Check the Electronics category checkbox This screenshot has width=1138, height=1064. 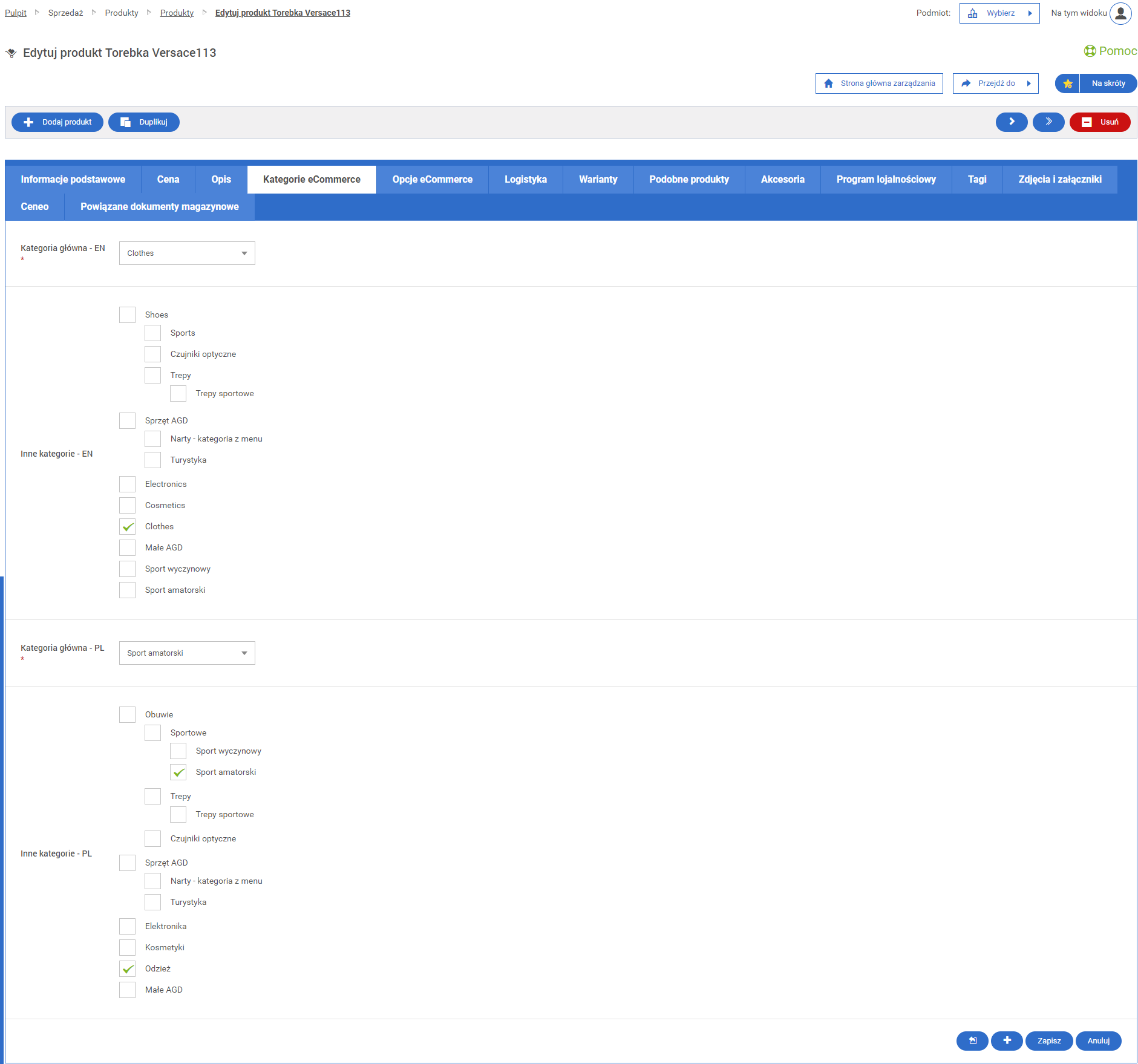click(128, 485)
